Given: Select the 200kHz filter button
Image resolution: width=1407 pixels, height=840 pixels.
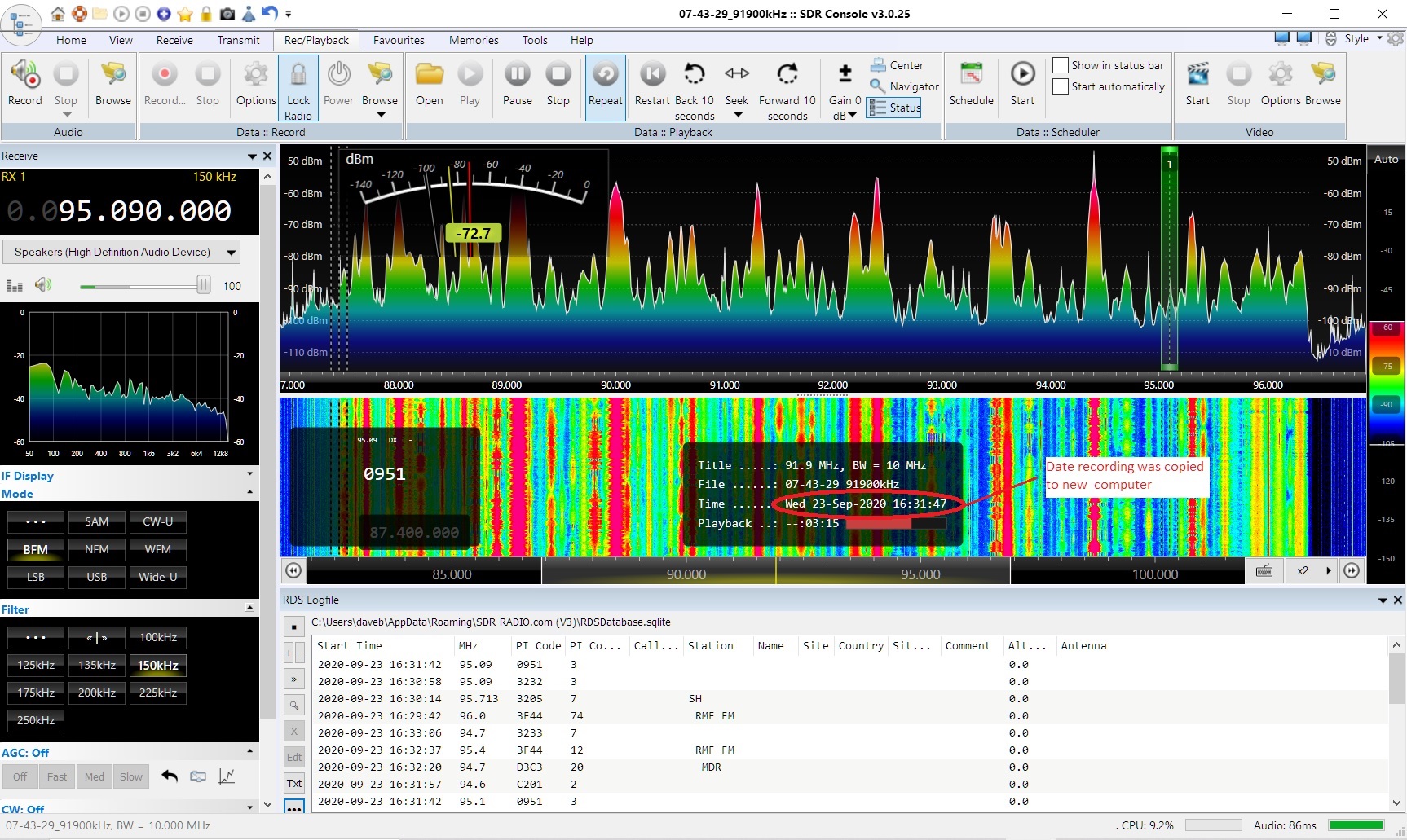Looking at the screenshot, I should pyautogui.click(x=97, y=693).
